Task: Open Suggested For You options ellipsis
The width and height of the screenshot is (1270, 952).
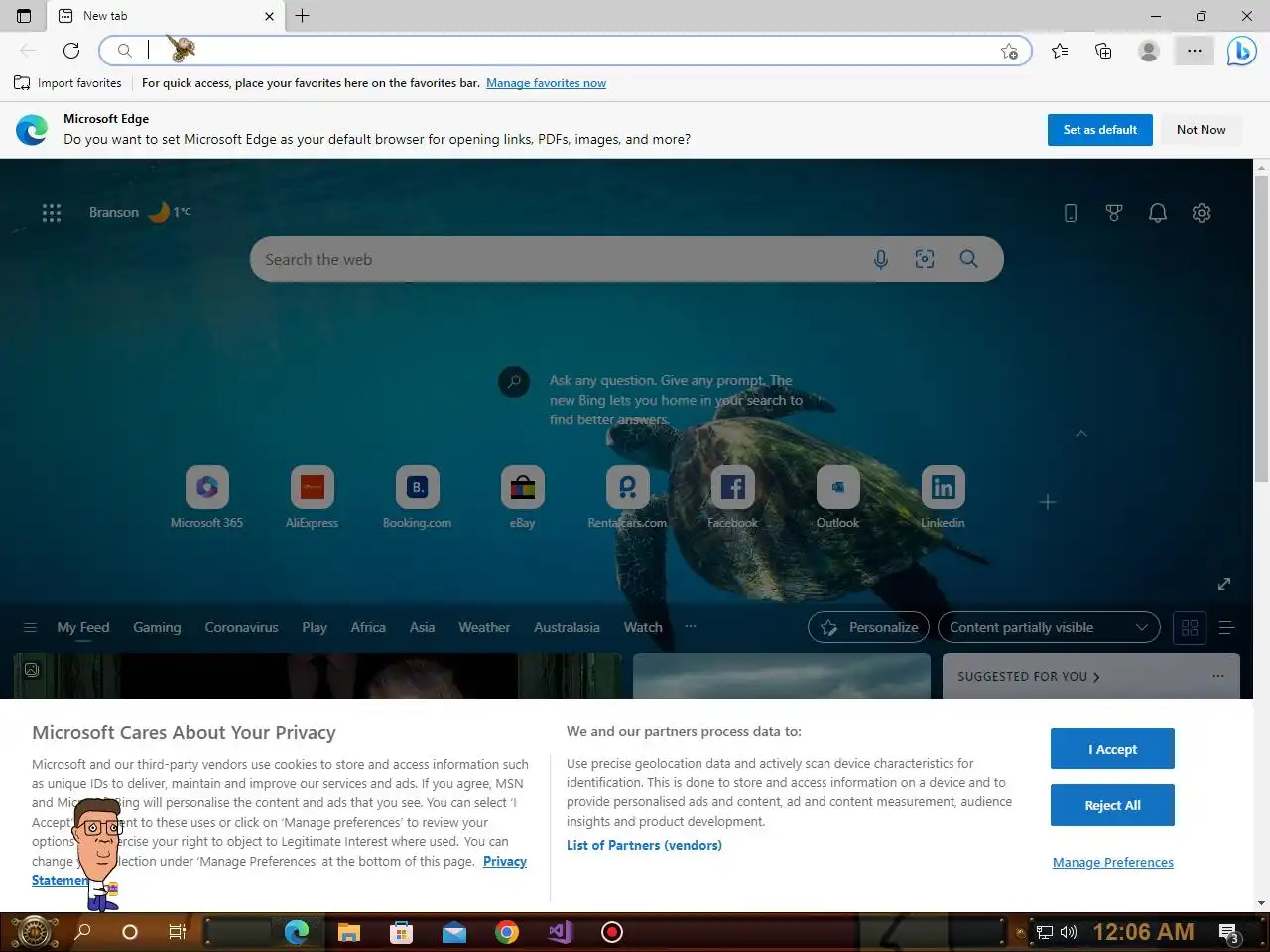Action: [1218, 676]
